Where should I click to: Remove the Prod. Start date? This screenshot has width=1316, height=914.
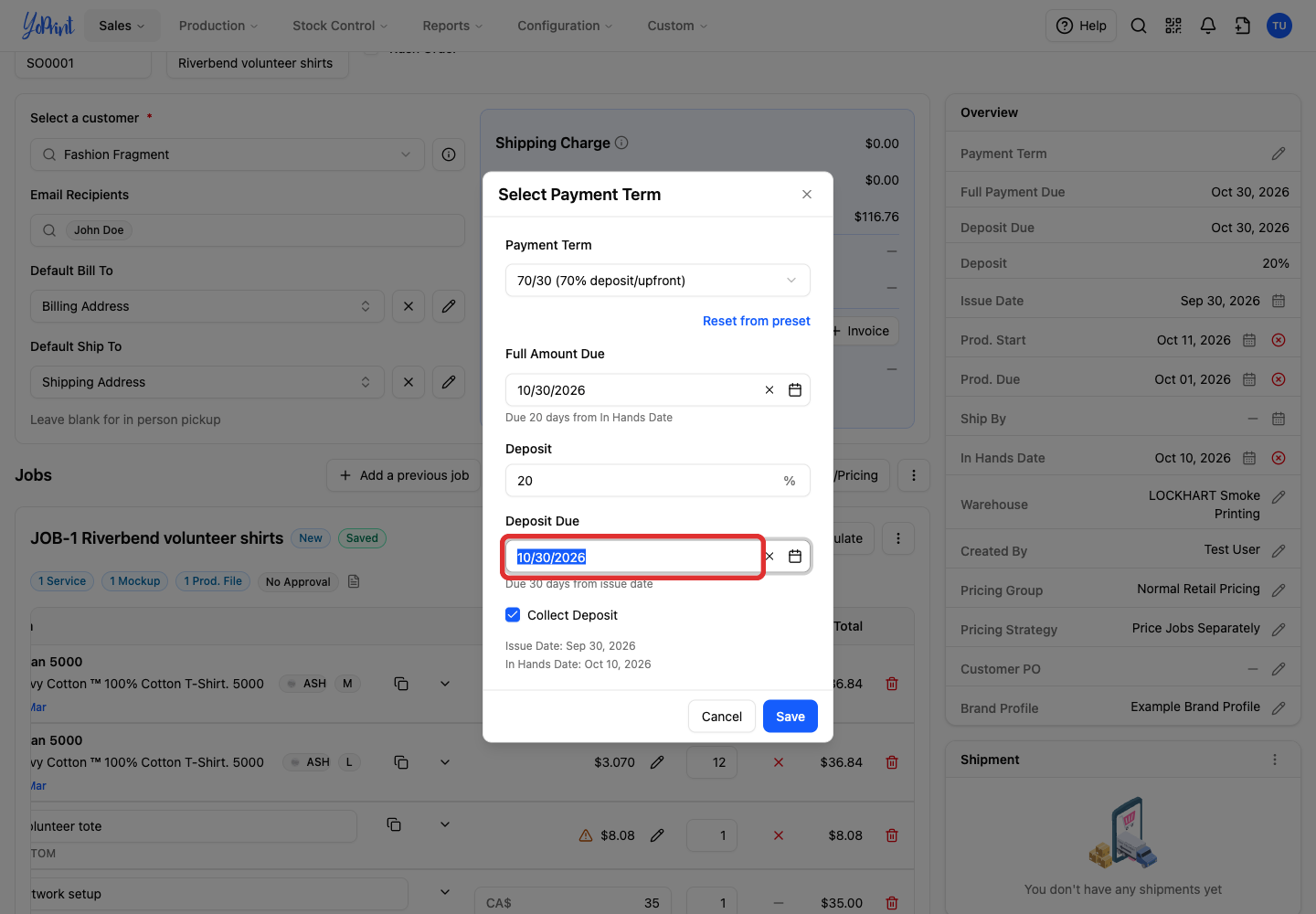click(x=1279, y=340)
